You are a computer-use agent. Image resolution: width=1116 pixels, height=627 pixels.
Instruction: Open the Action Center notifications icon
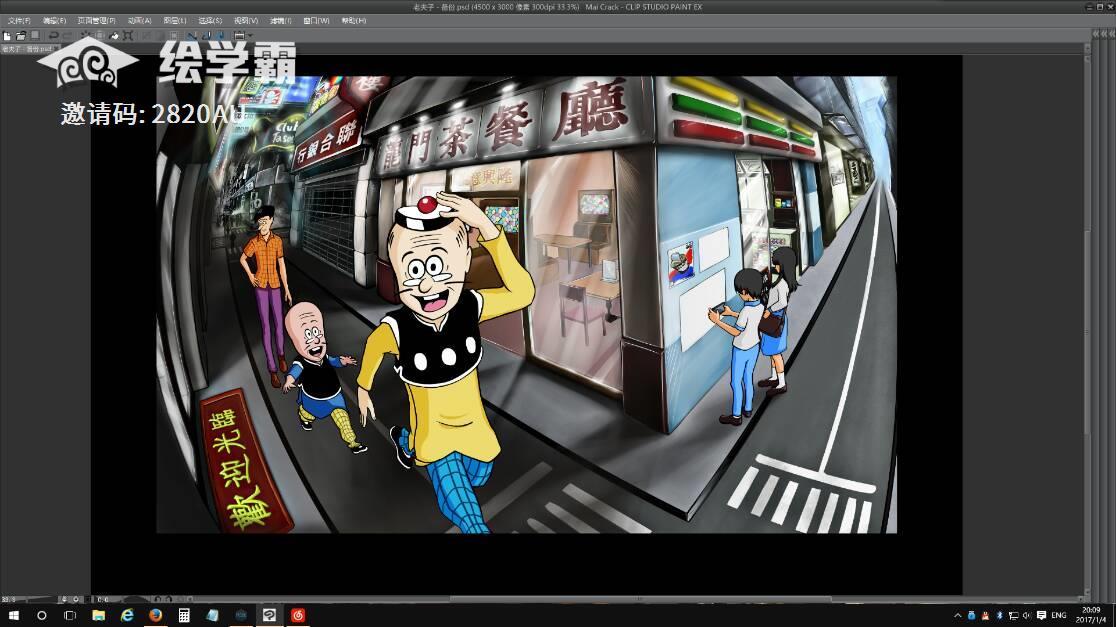(x=1041, y=616)
